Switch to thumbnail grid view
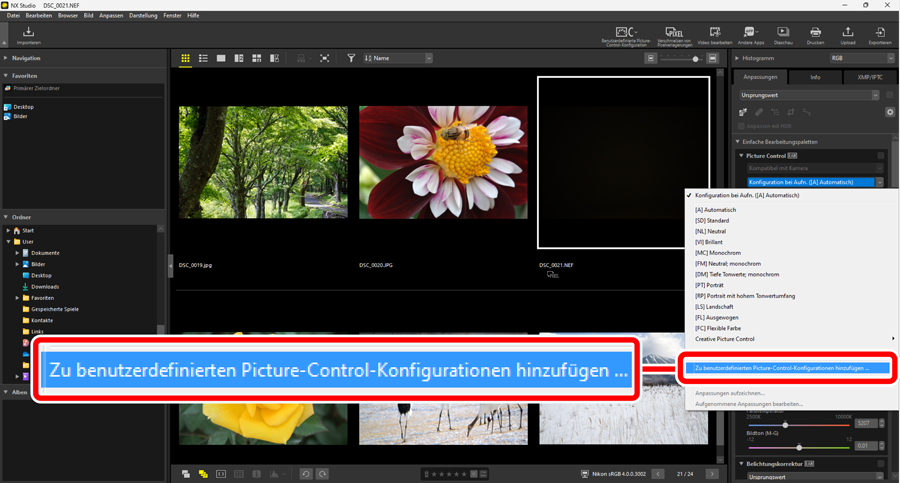 pyautogui.click(x=186, y=59)
